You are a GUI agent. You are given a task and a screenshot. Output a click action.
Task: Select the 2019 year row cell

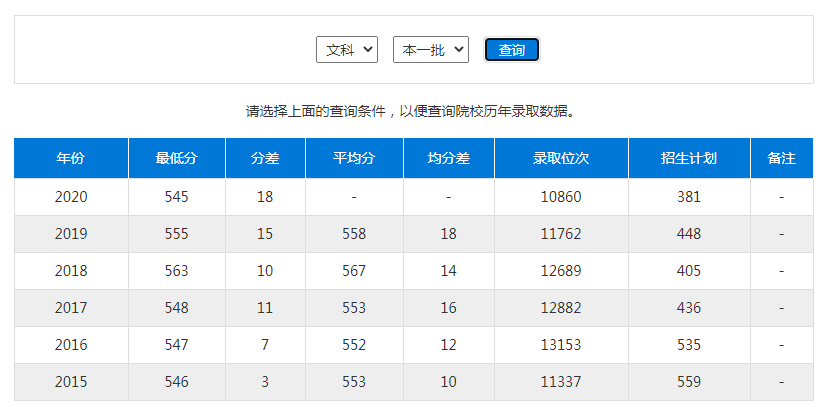click(71, 234)
